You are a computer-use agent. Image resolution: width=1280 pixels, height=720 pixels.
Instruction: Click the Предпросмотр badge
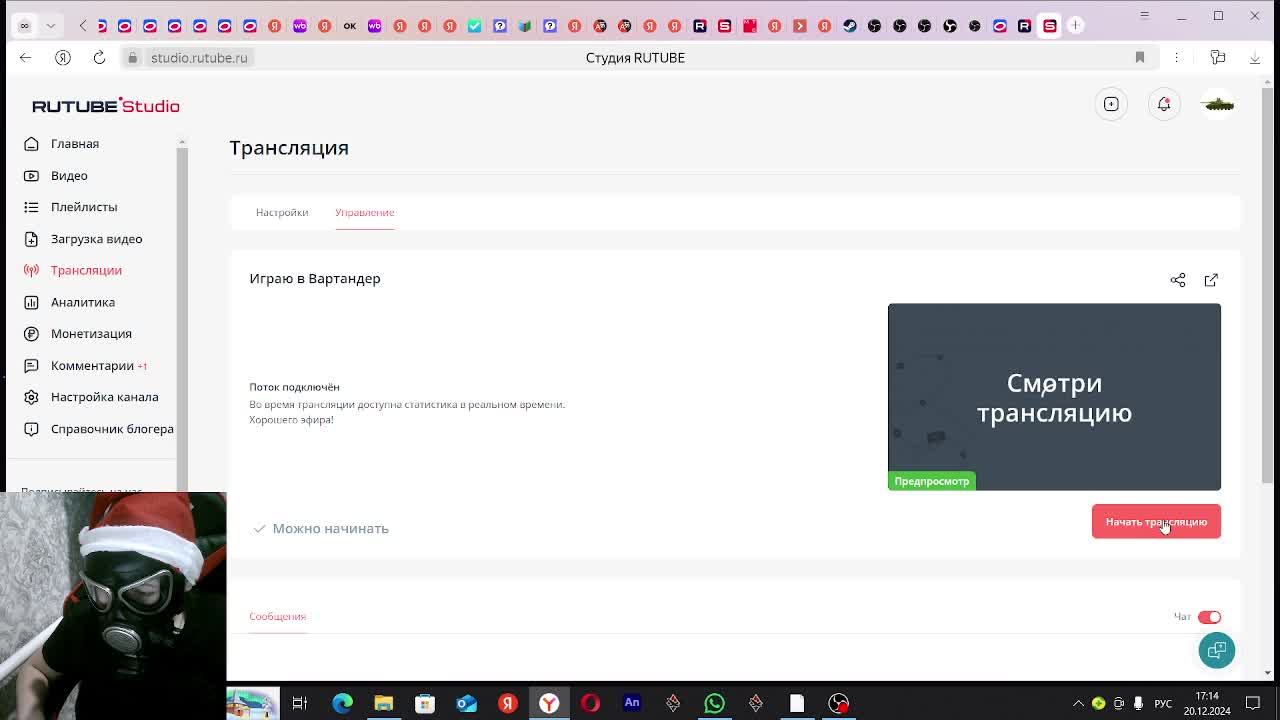(x=931, y=481)
